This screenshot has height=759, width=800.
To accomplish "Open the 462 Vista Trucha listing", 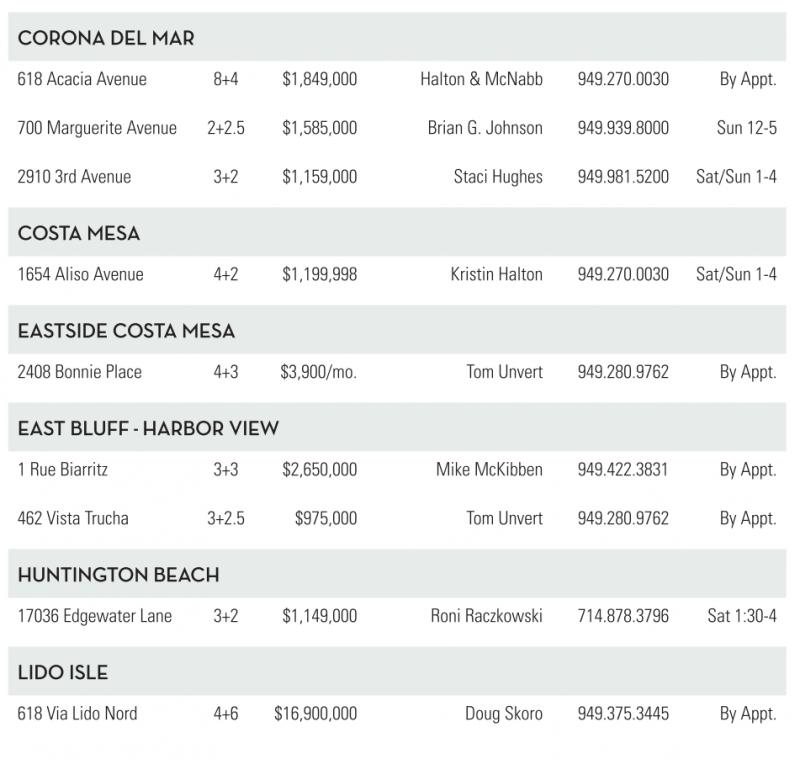I will pos(73,519).
